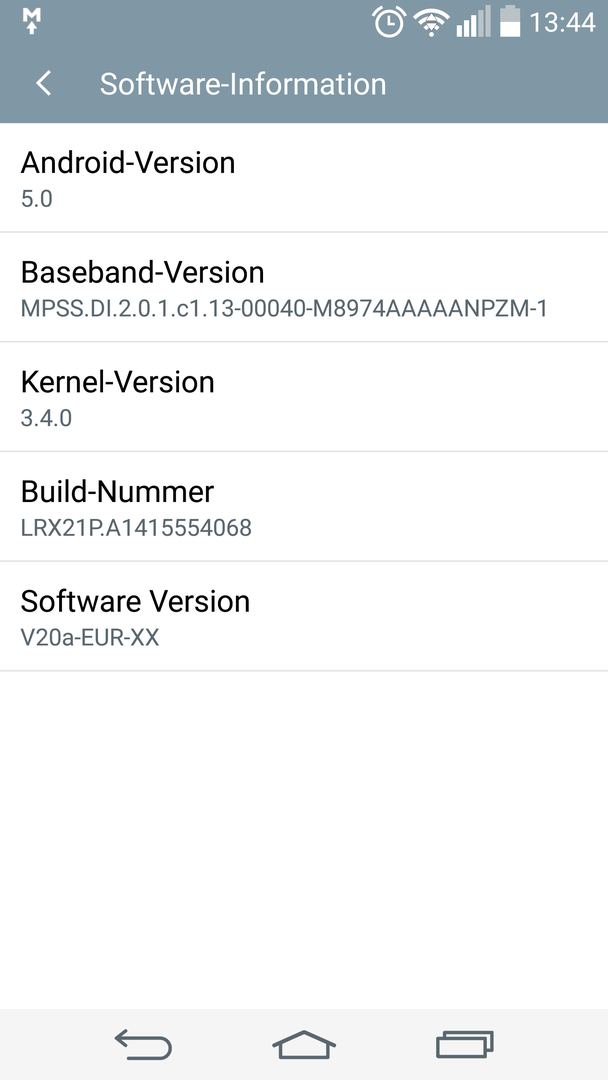Tap the Software-Information title
The height and width of the screenshot is (1080, 608).
(x=243, y=84)
